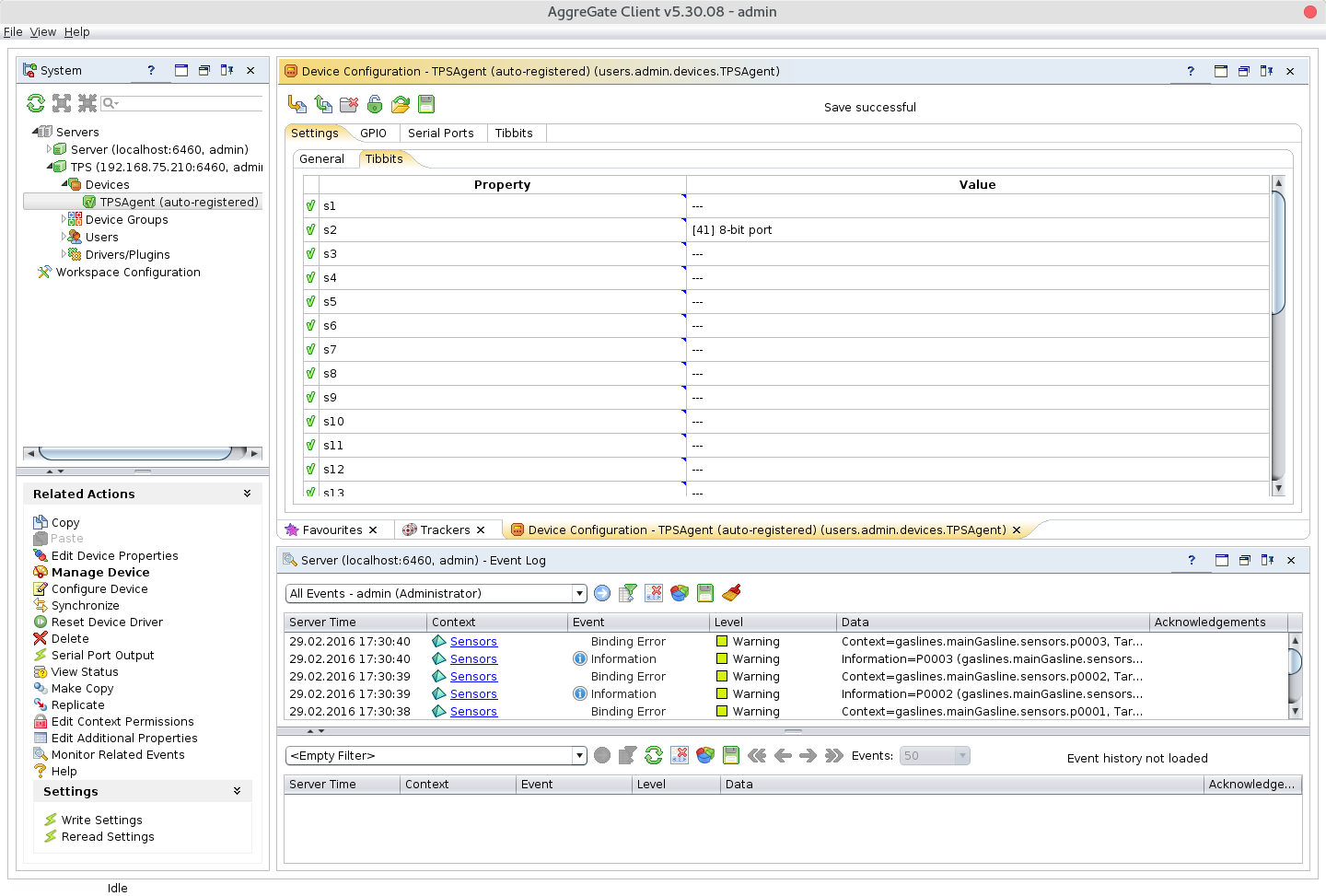Click the pie chart icon in upper Event Log toolbar
Image resolution: width=1326 pixels, height=896 pixels.
(680, 593)
